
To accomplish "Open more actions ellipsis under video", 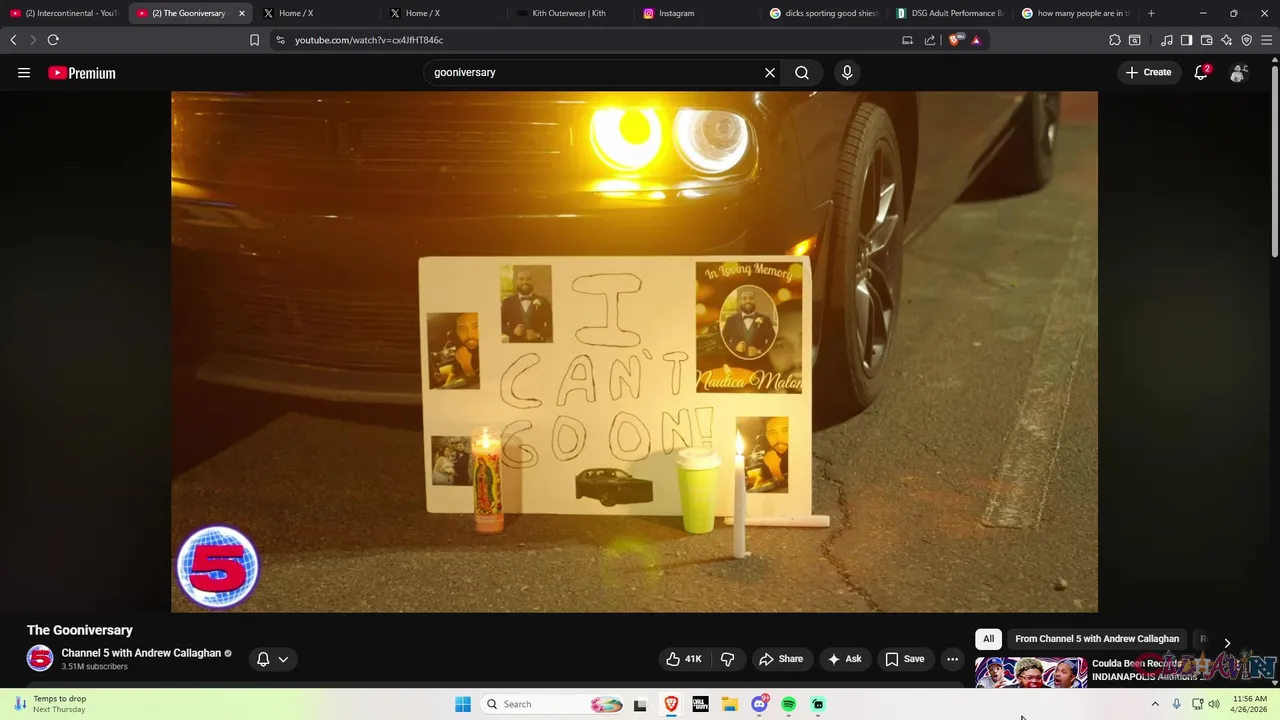I will pos(952,659).
